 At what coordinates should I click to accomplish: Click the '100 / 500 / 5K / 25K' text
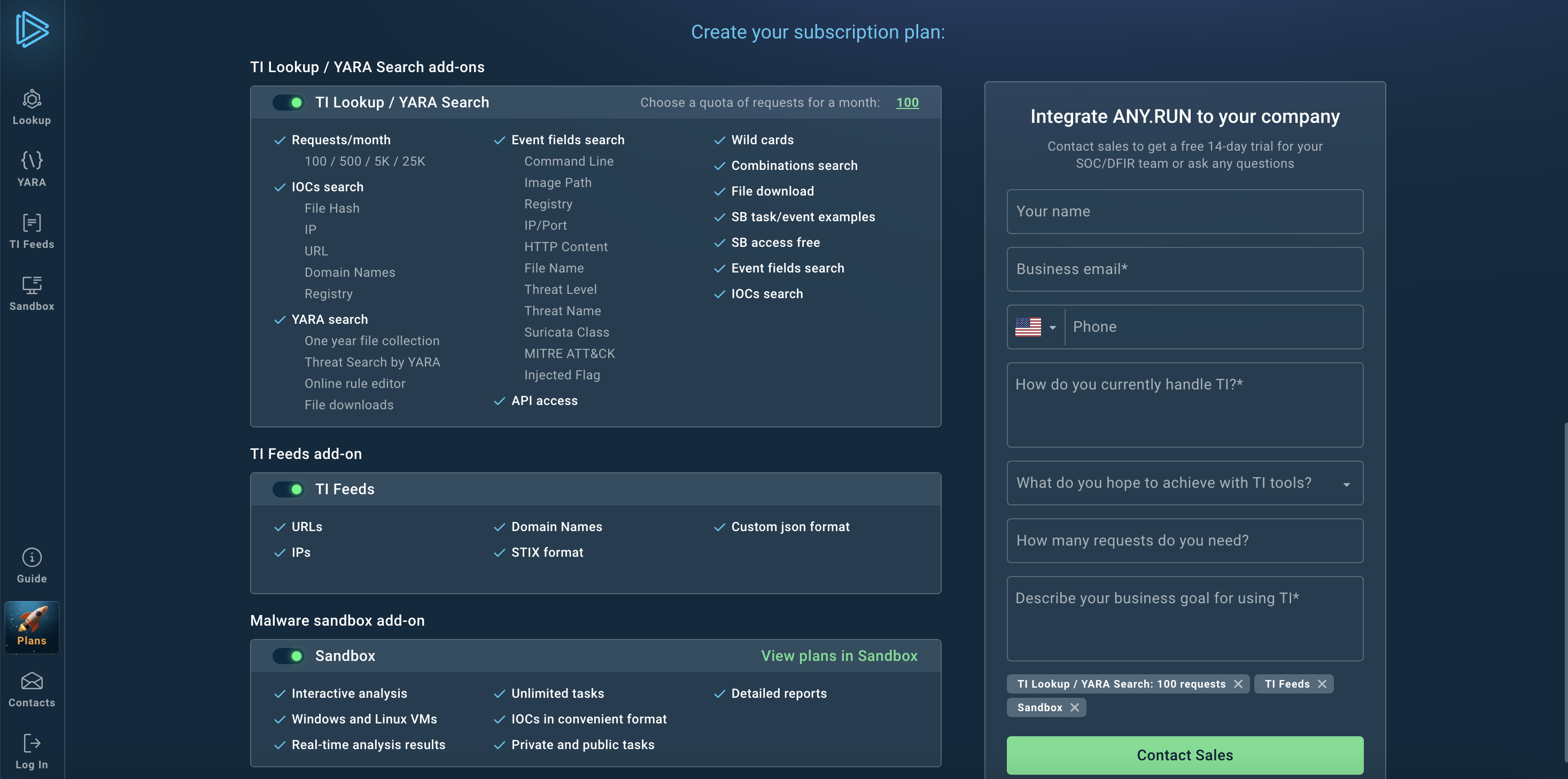(x=364, y=161)
